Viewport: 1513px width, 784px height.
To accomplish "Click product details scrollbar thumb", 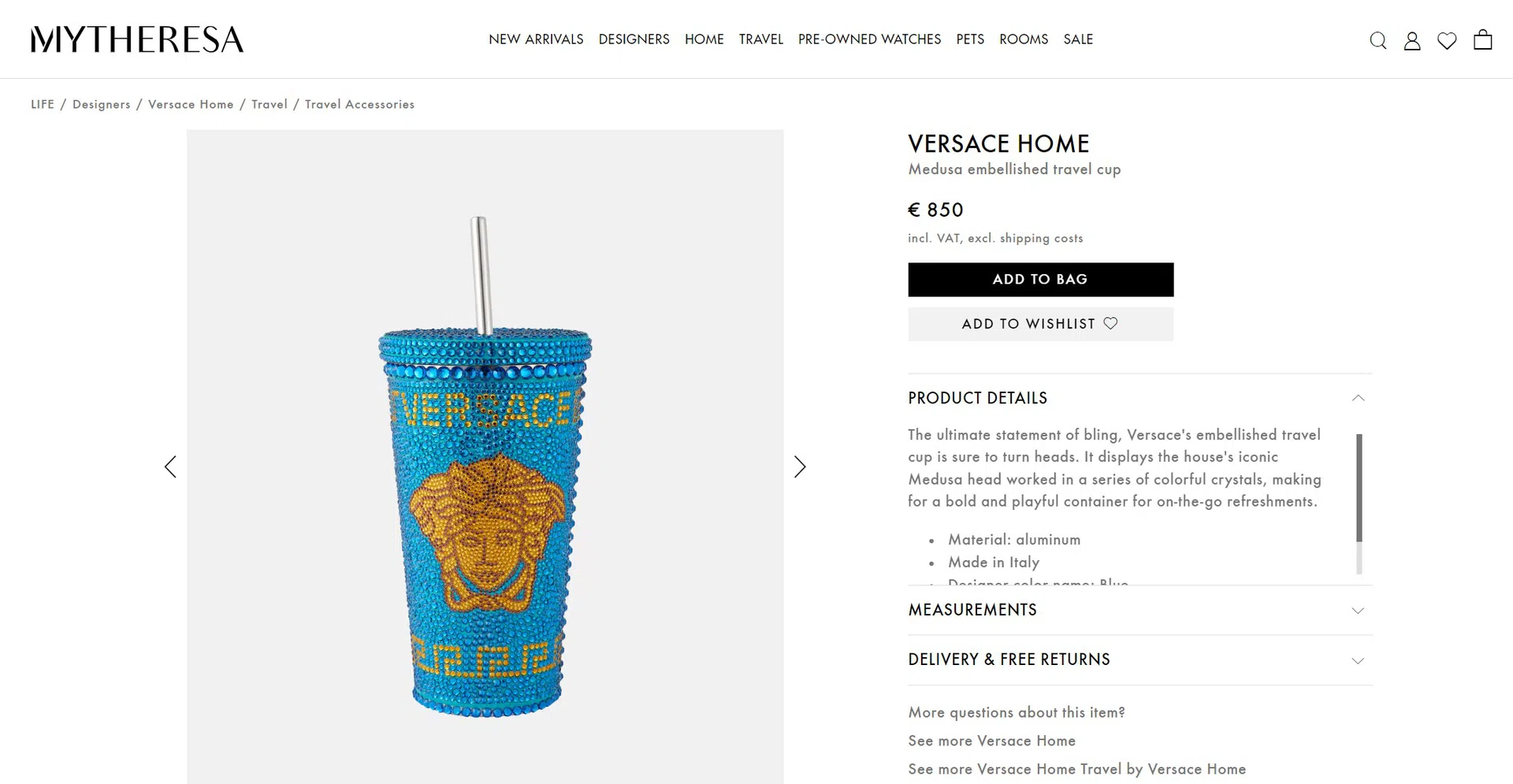I will pyautogui.click(x=1359, y=488).
